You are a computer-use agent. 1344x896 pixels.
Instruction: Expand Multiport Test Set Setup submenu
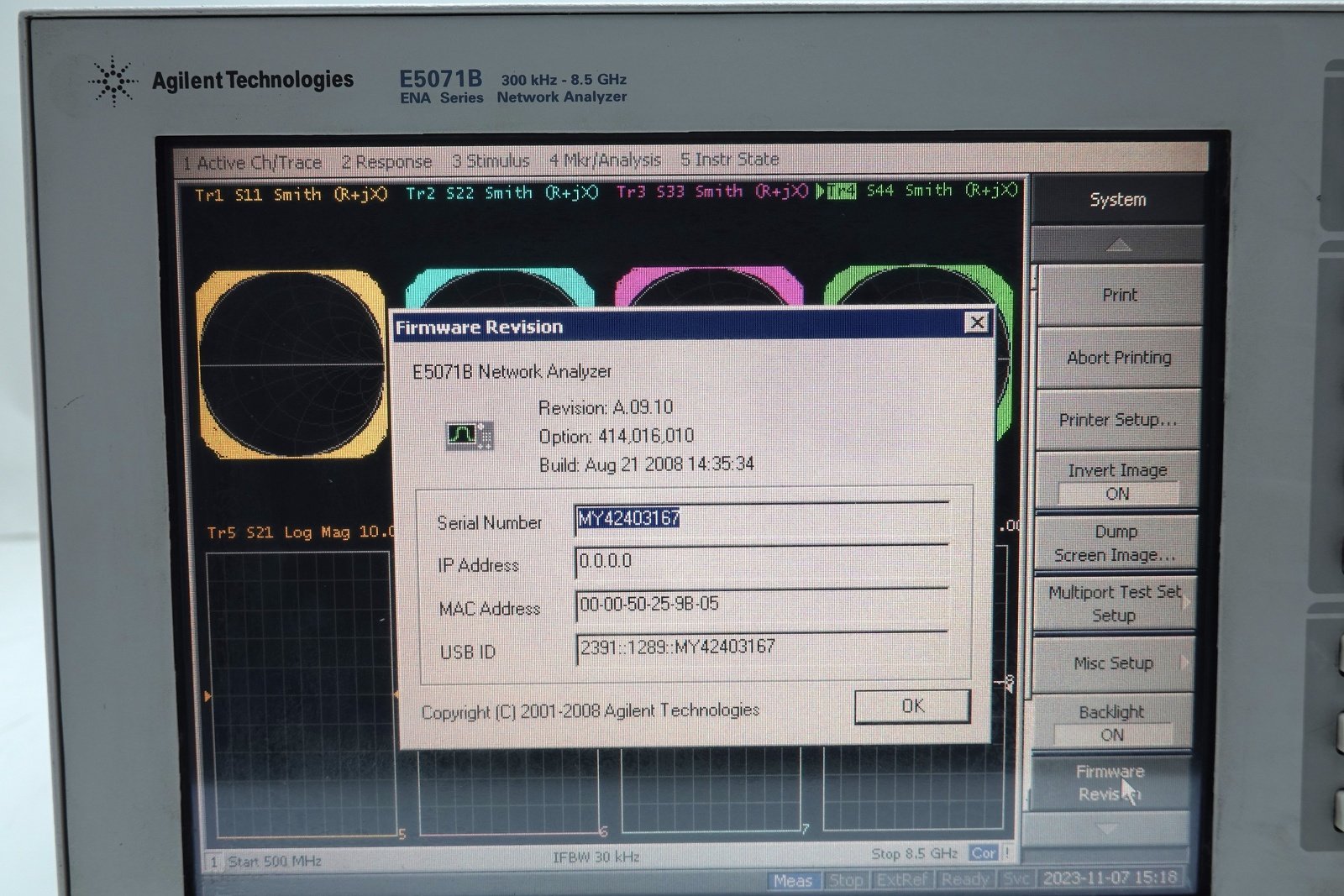(x=1114, y=604)
